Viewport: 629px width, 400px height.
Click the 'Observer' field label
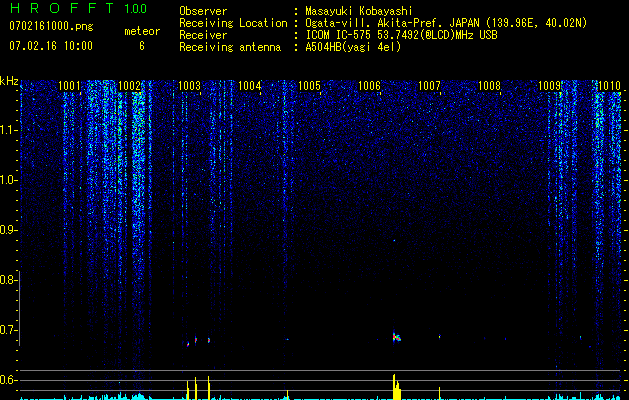click(x=203, y=11)
